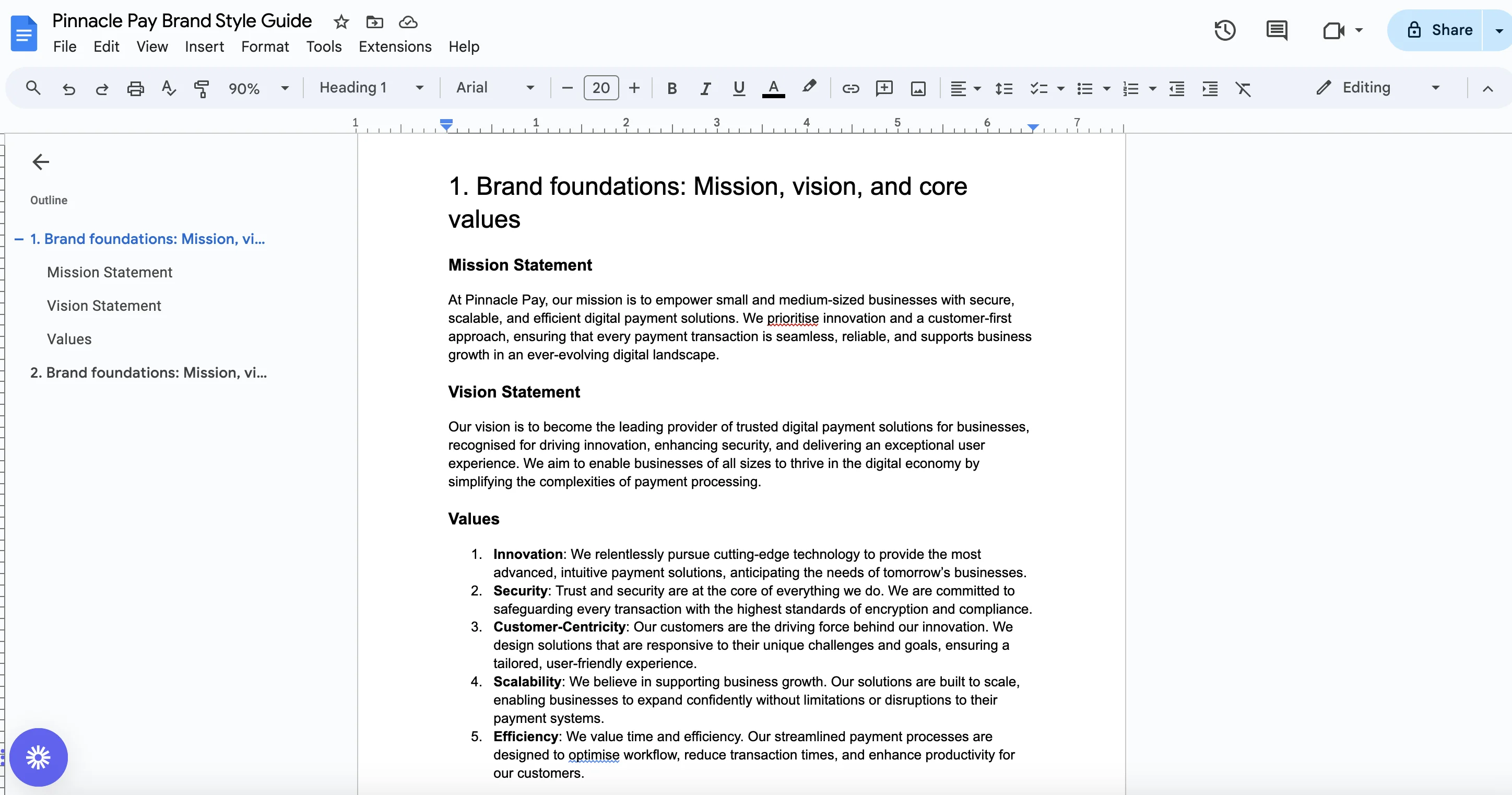This screenshot has width=1512, height=795.
Task: Click the print icon in toolbar
Action: [x=136, y=88]
